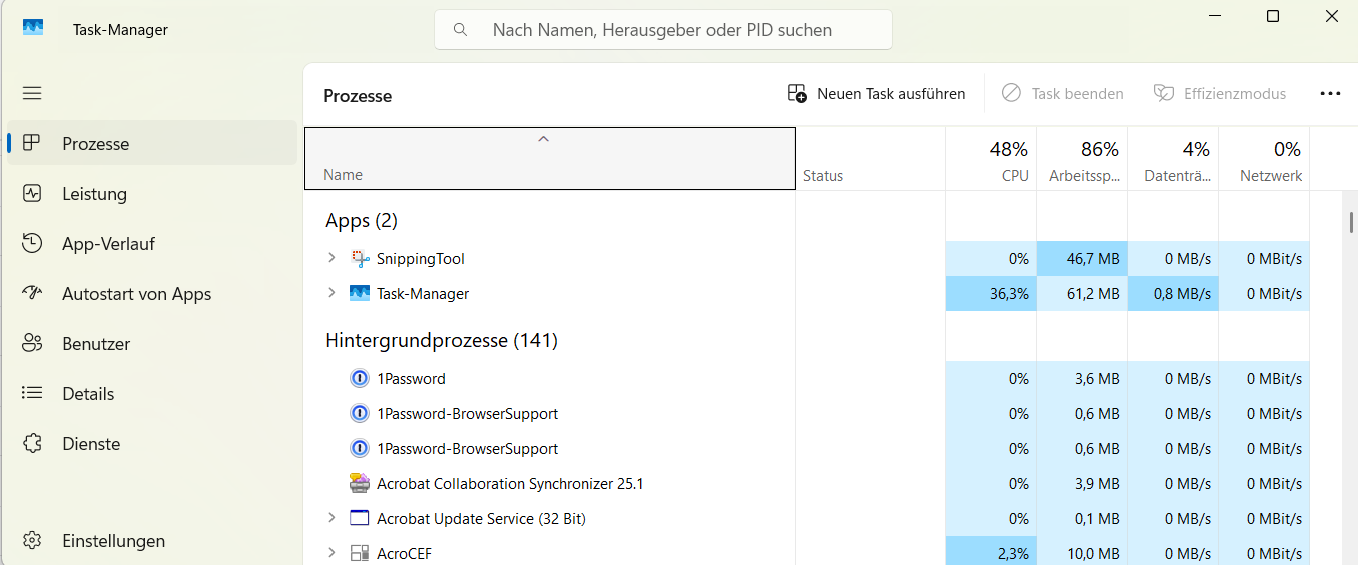This screenshot has width=1358, height=565.
Task: Click the 46,7 MB memory cell
Action: (1082, 259)
